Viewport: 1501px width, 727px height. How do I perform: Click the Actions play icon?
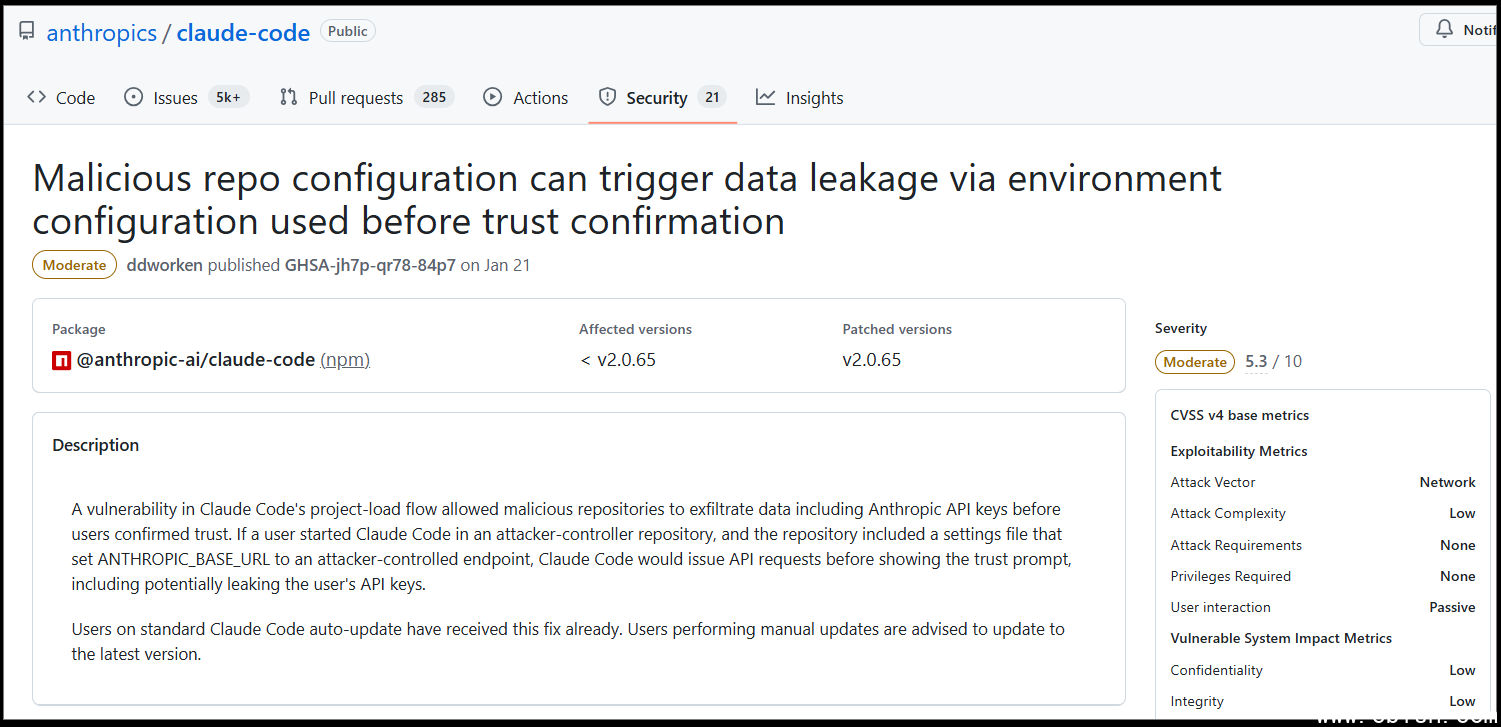tap(492, 97)
